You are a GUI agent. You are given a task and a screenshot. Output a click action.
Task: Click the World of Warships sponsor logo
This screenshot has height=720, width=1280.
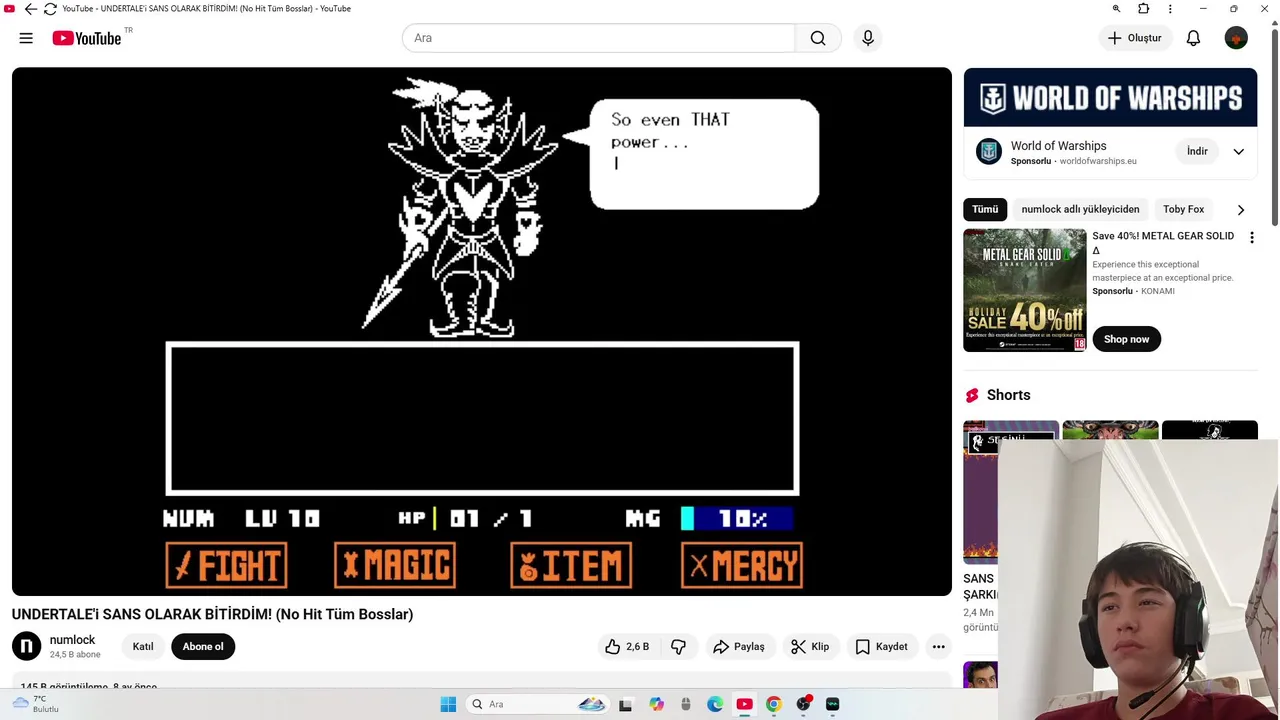click(x=989, y=152)
